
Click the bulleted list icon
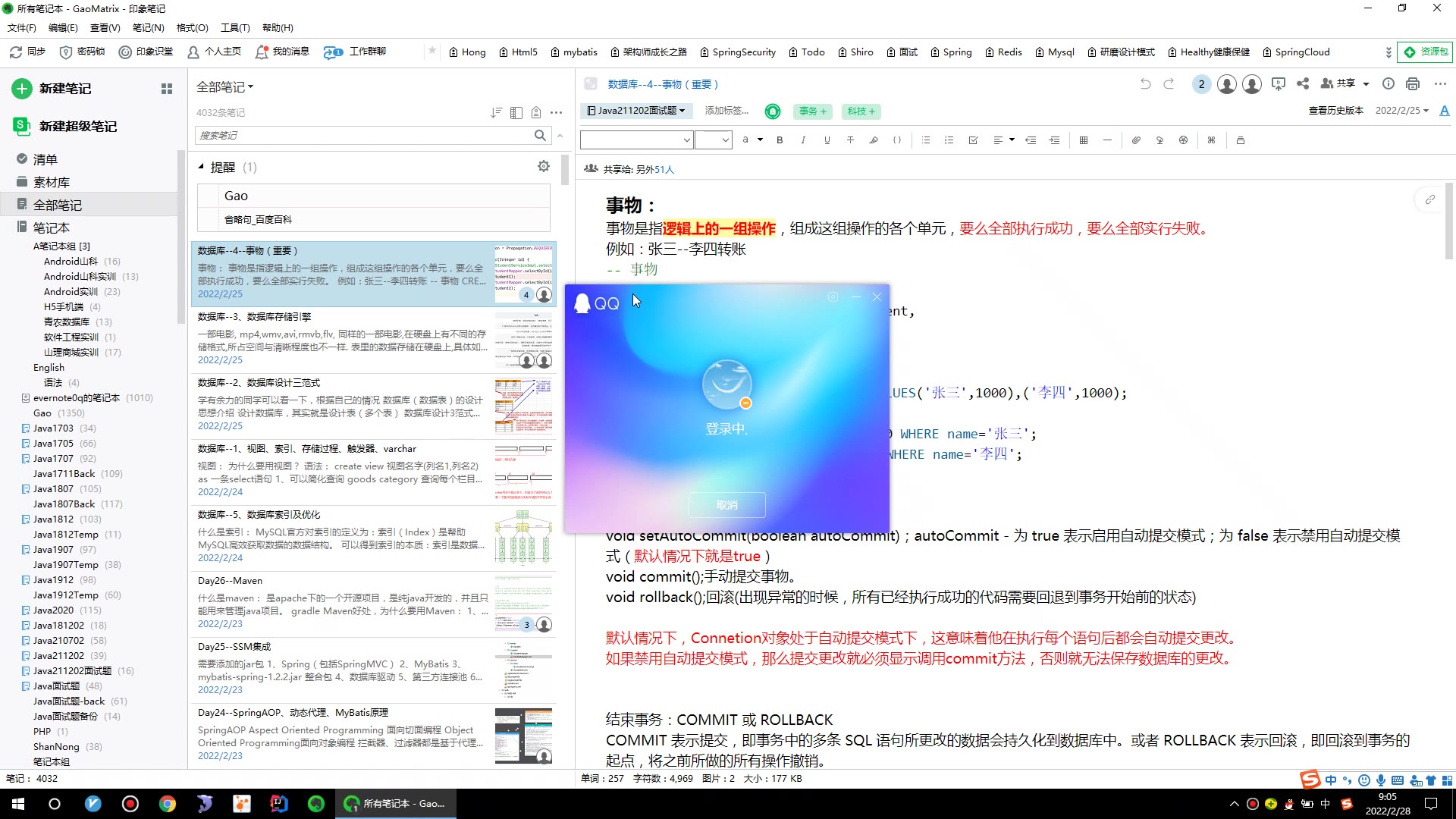(x=928, y=139)
